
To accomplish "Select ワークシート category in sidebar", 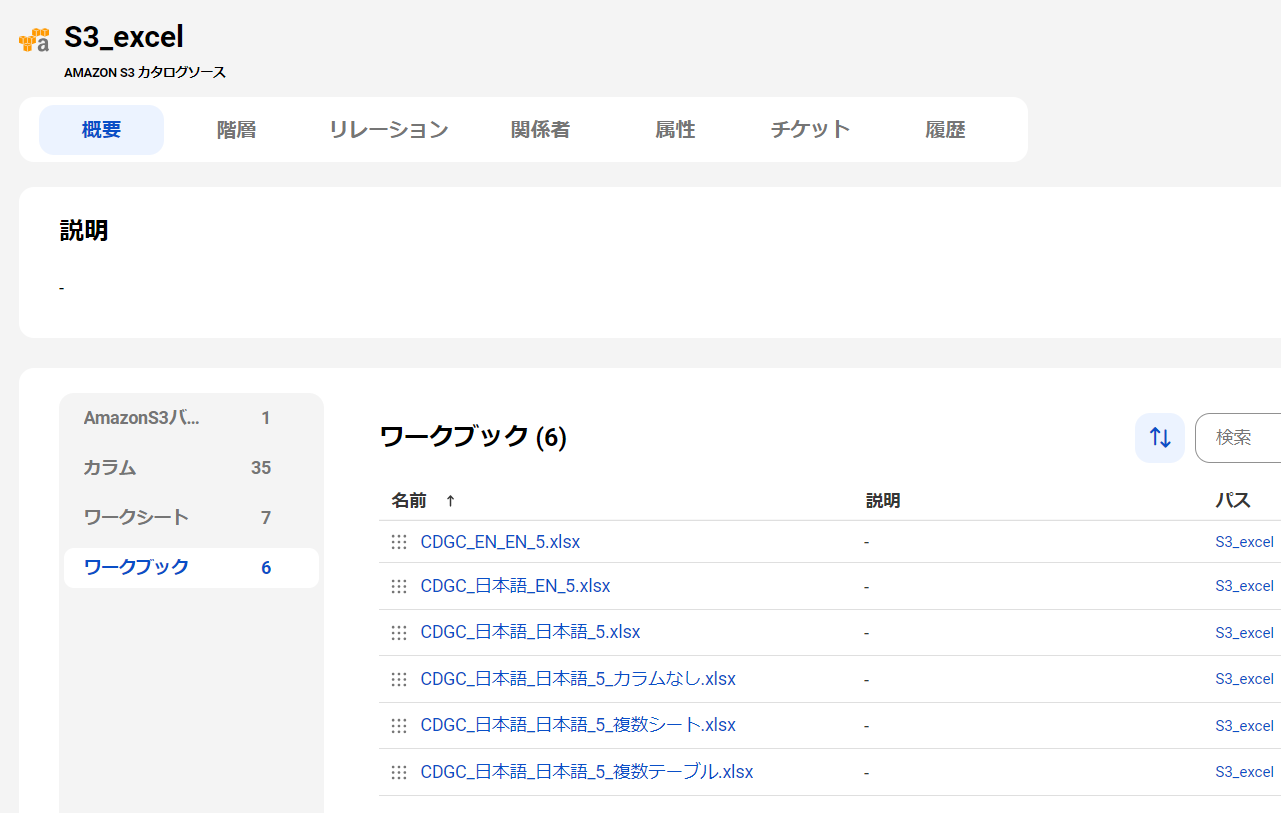I will click(x=191, y=518).
